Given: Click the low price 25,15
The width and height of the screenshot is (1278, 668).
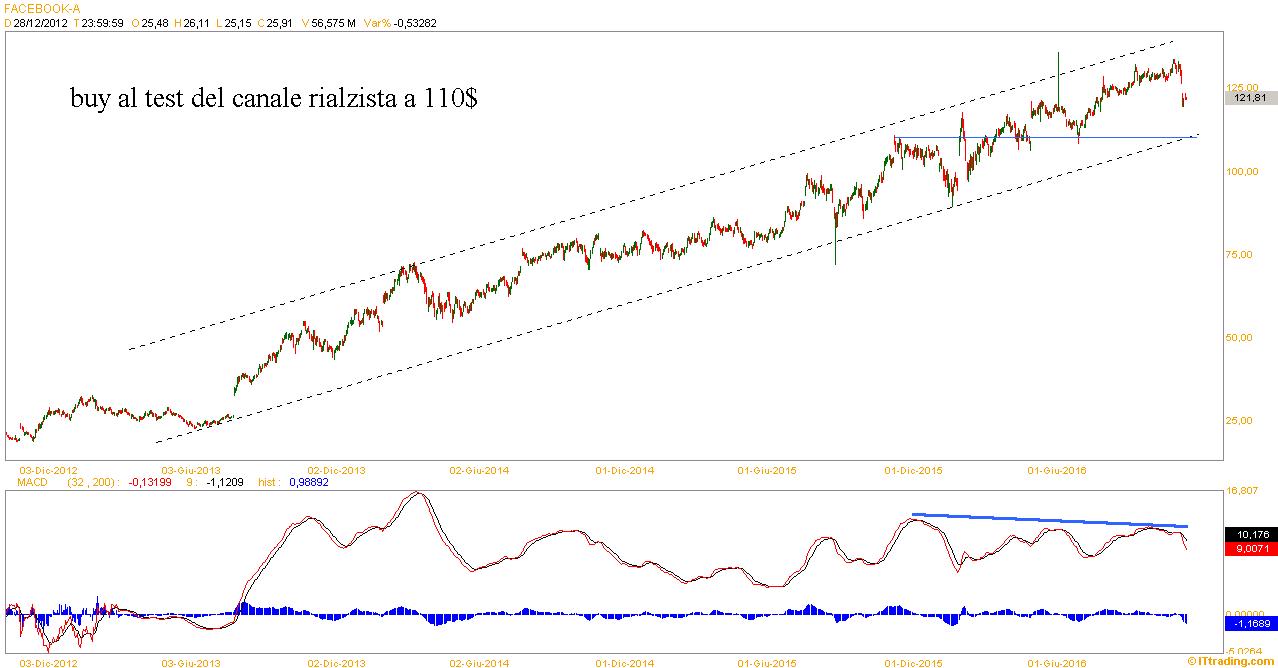Looking at the screenshot, I should click(237, 23).
